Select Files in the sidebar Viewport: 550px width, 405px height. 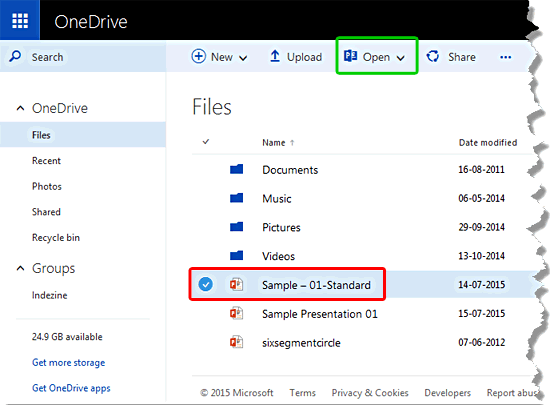pyautogui.click(x=83, y=135)
